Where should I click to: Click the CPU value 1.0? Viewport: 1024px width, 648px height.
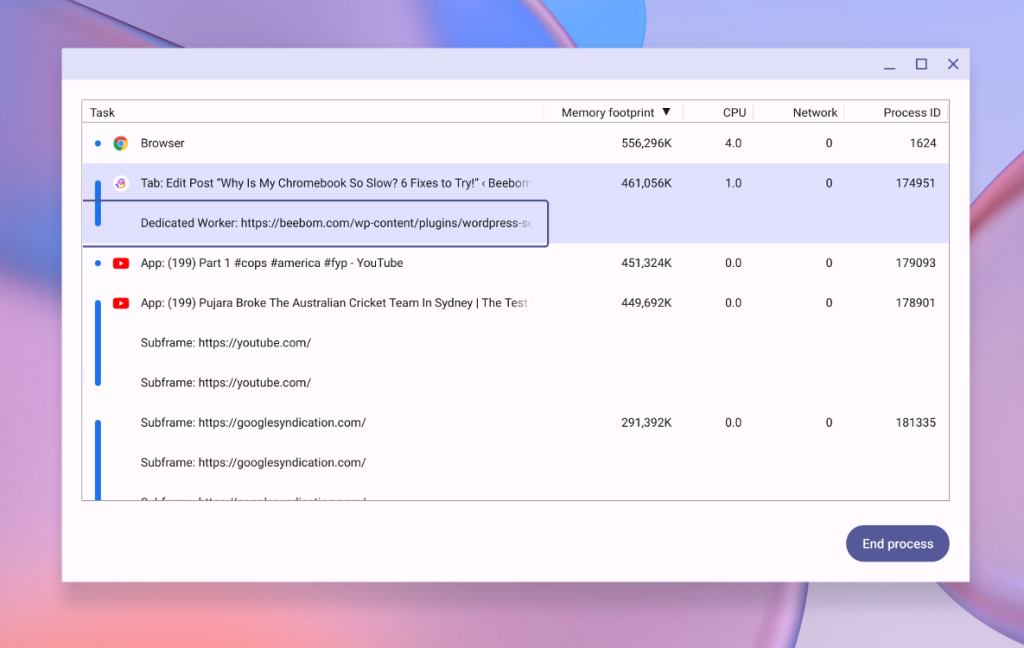[733, 183]
